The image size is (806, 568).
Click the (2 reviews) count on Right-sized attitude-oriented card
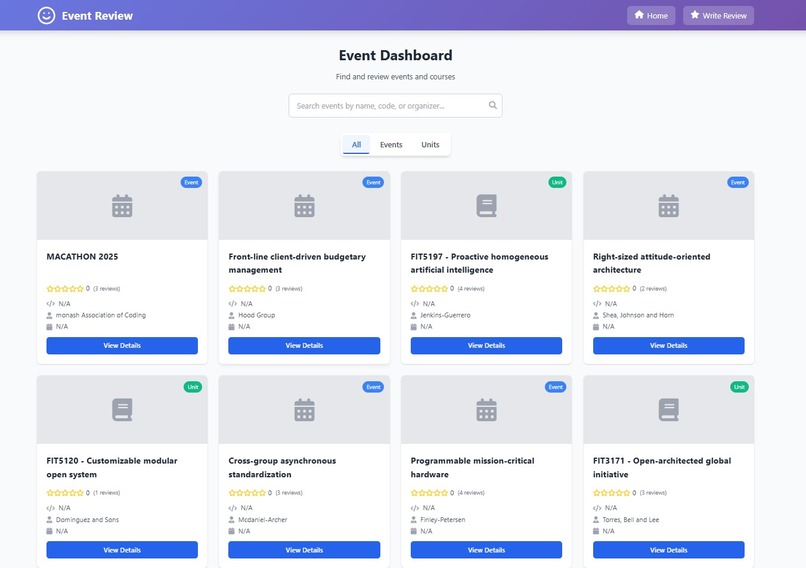[653, 289]
